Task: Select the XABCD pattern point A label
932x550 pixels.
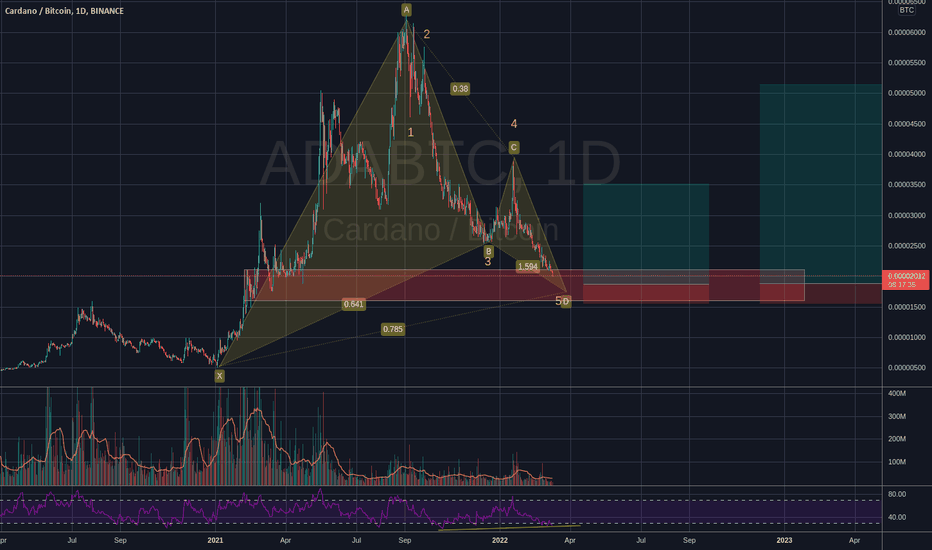Action: [406, 10]
